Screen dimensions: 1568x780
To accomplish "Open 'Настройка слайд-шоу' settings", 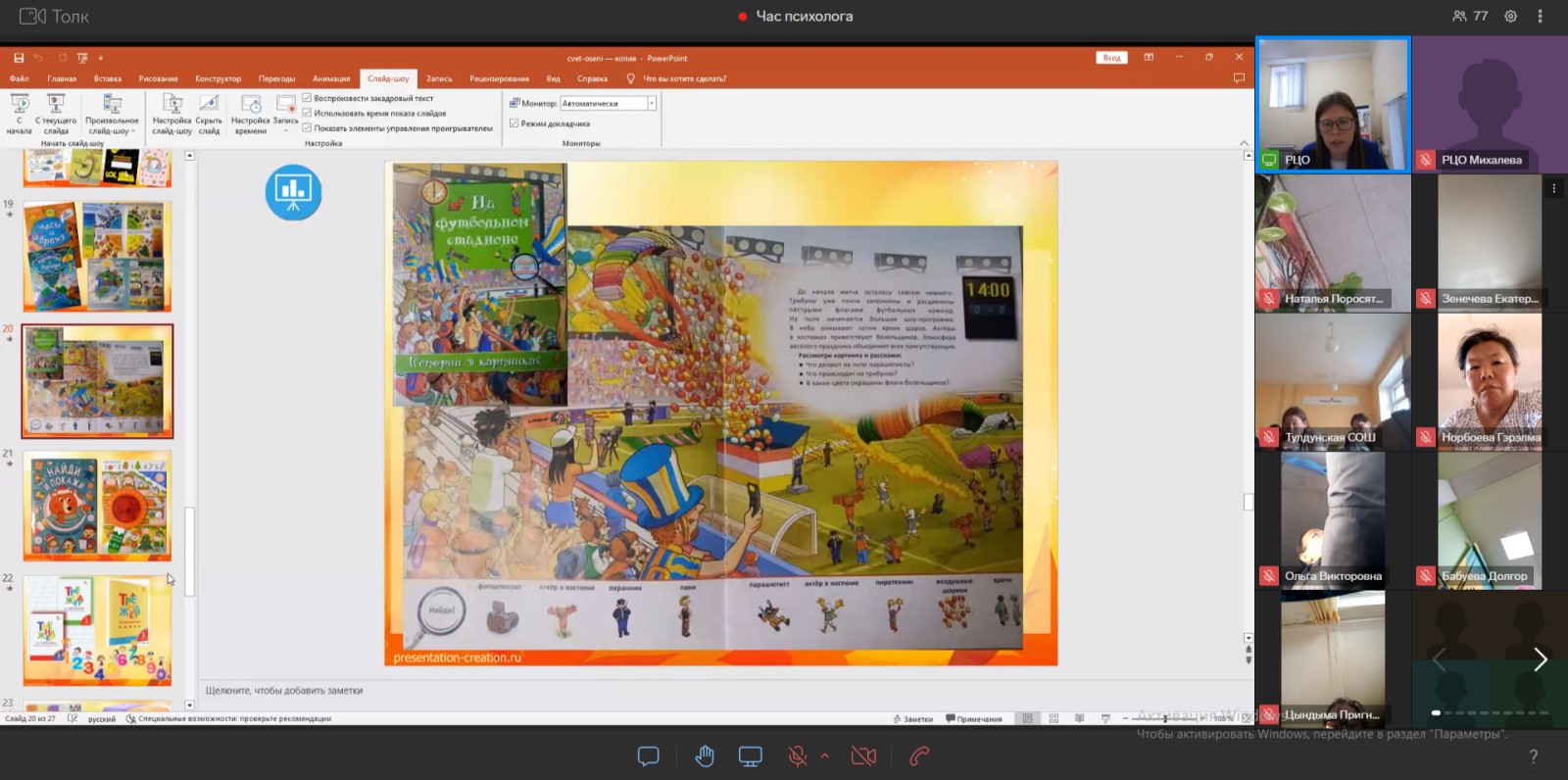I will [x=172, y=115].
